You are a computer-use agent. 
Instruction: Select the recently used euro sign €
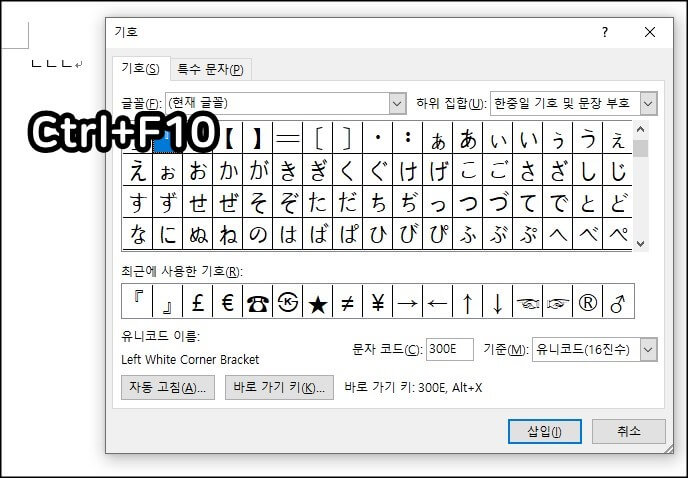tap(227, 301)
